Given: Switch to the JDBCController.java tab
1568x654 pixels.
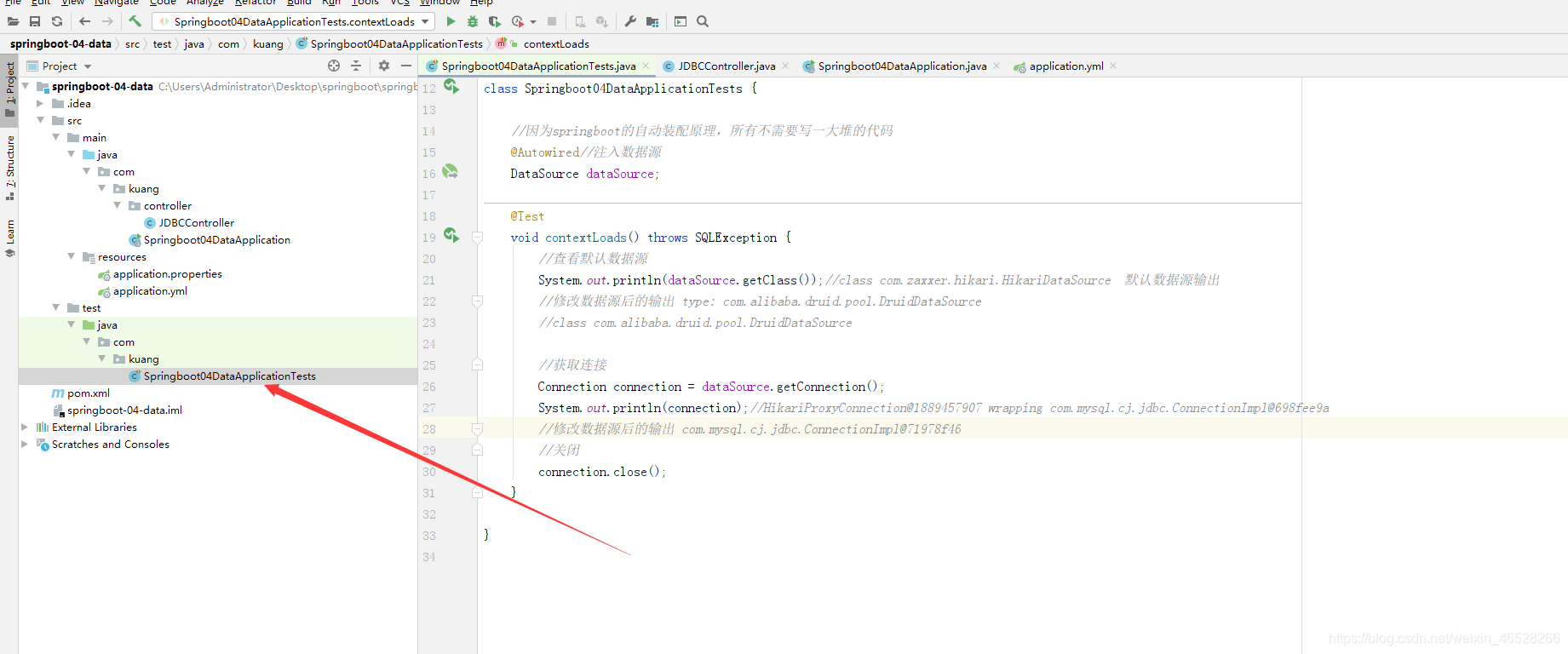Looking at the screenshot, I should [x=726, y=66].
